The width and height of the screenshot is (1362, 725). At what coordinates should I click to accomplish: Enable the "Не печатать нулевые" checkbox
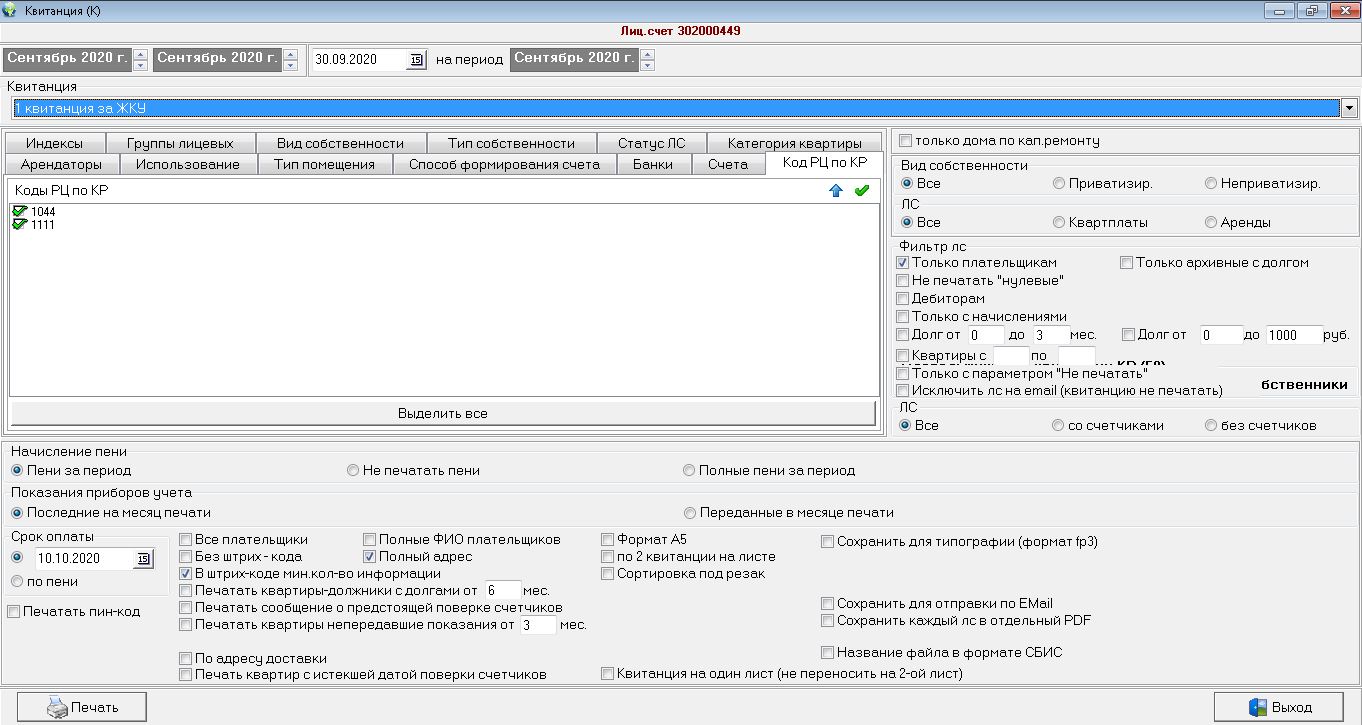(x=903, y=281)
